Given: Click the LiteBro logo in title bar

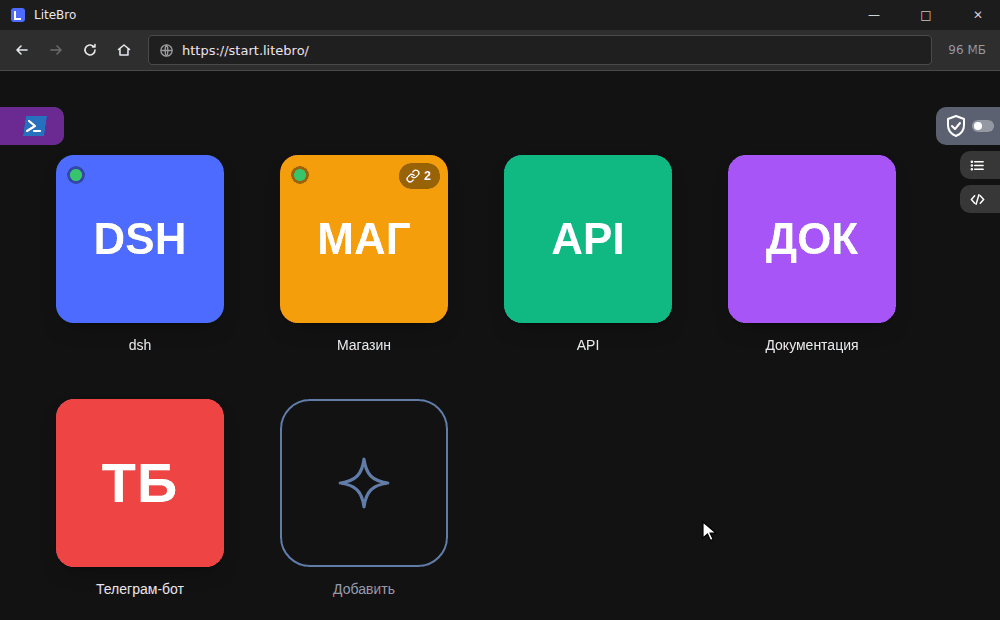Looking at the screenshot, I should tap(18, 15).
